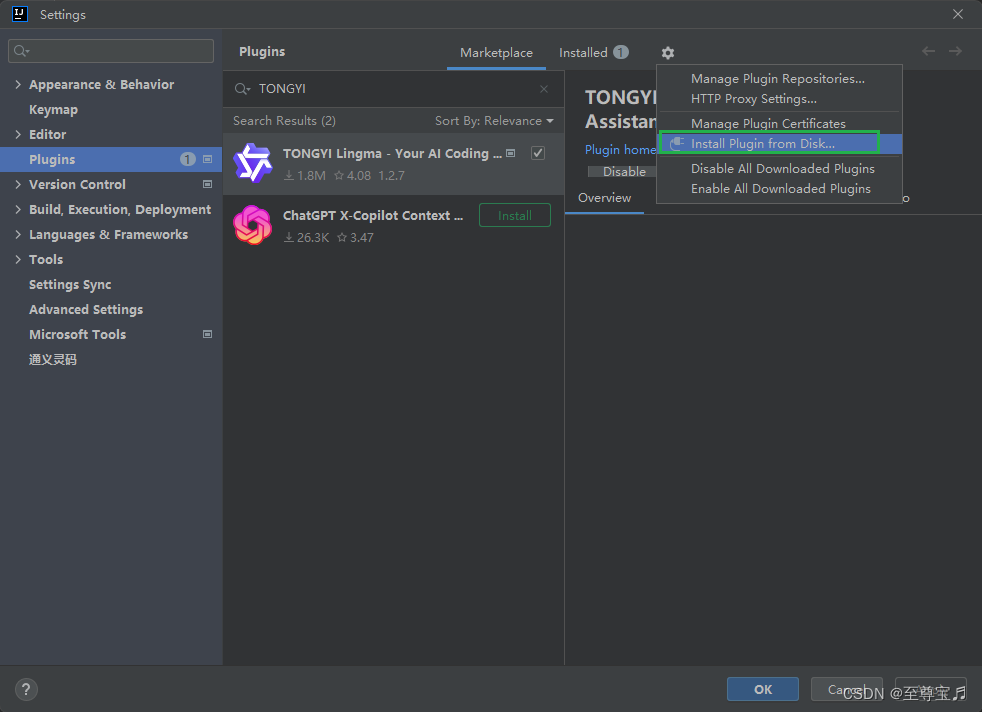Clear the TONGYI search text

pos(544,89)
